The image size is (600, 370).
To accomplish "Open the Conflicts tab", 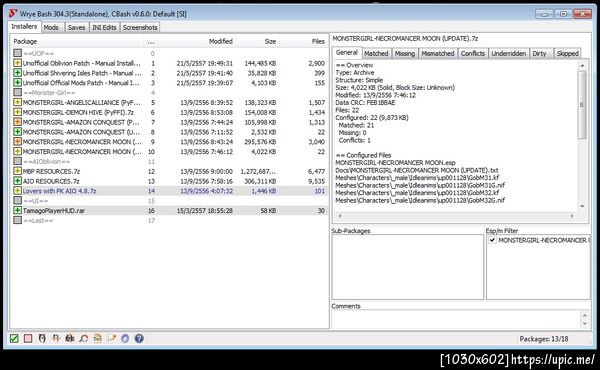I will tap(473, 53).
